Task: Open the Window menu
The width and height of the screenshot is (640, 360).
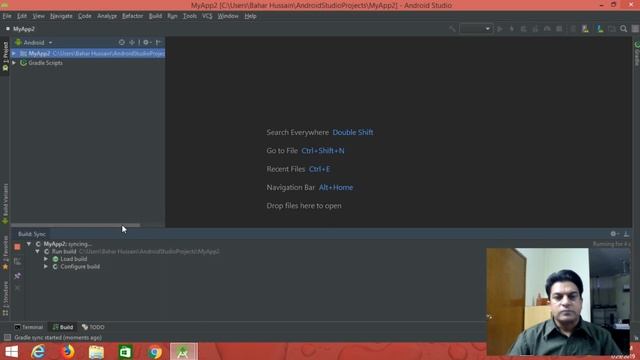Action: point(228,16)
